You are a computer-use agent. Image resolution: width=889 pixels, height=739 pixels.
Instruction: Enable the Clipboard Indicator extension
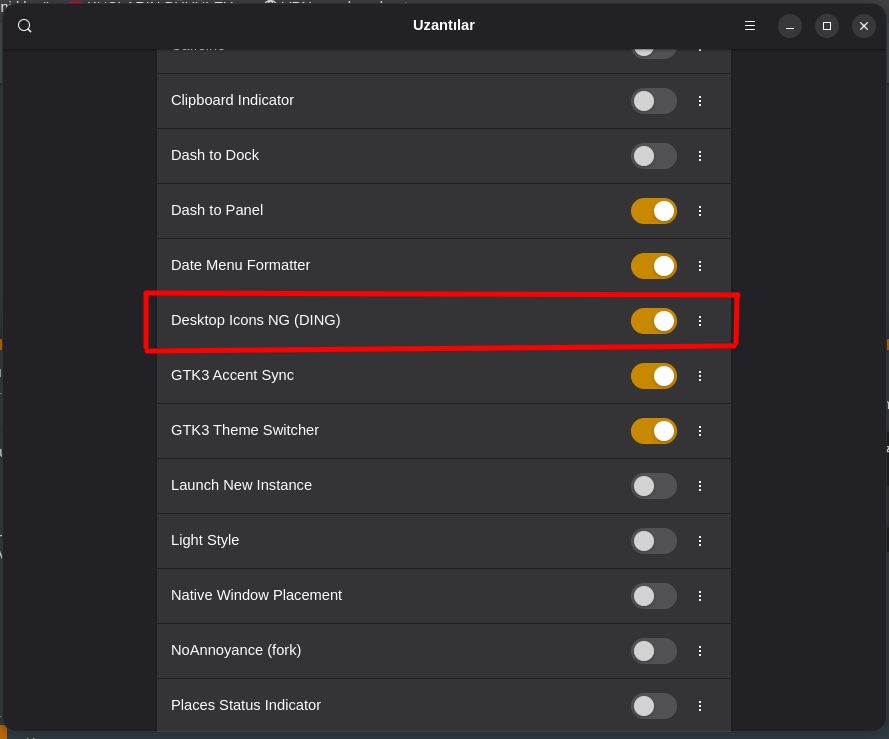pos(654,101)
